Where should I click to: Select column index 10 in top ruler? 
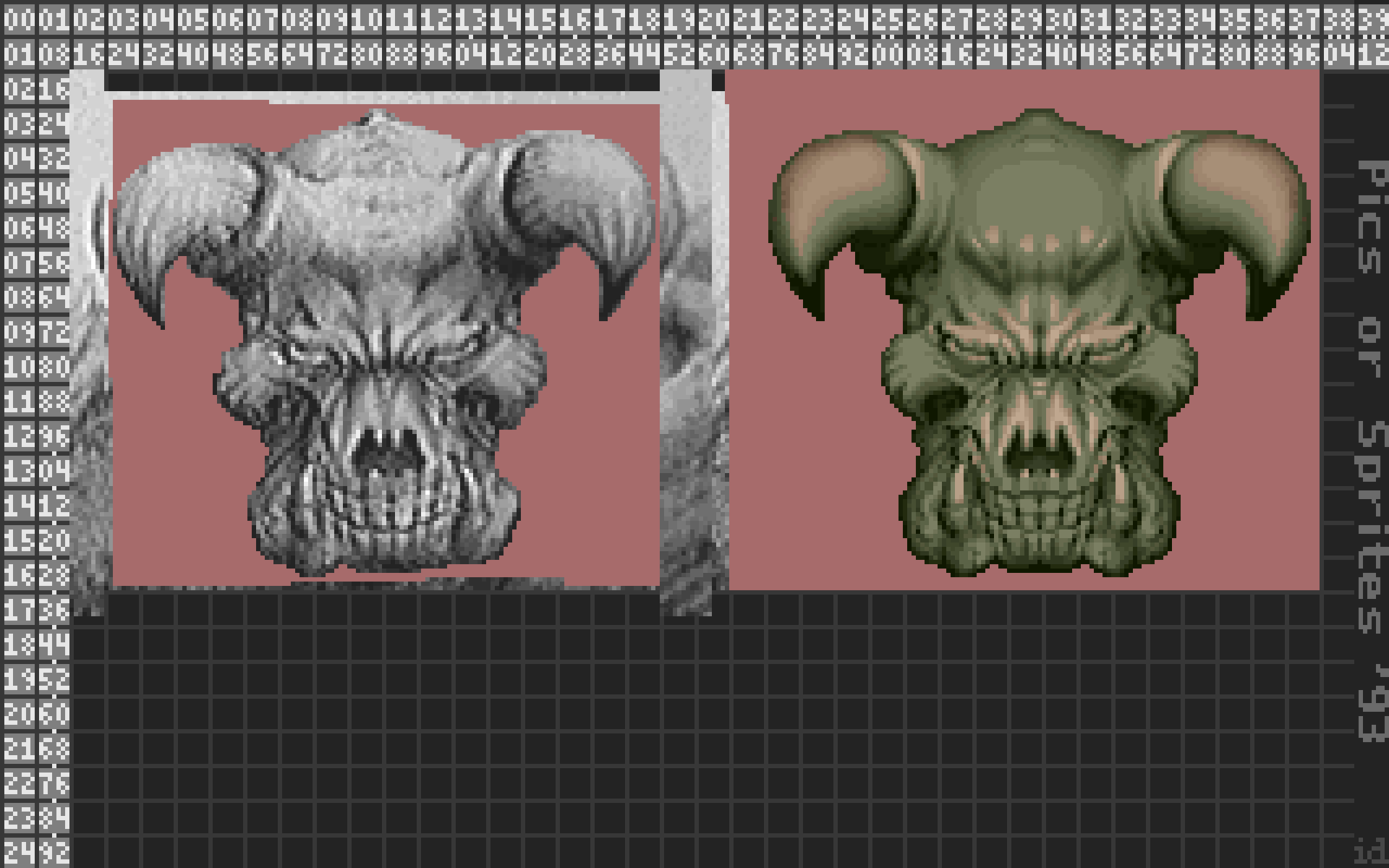[x=366, y=20]
